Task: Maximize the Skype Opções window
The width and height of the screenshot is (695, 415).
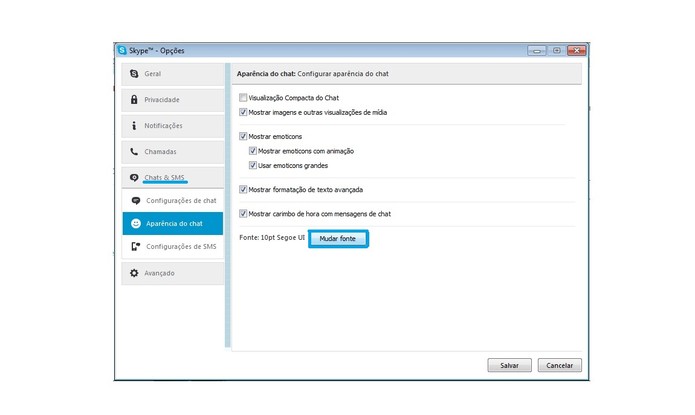Action: (x=556, y=51)
